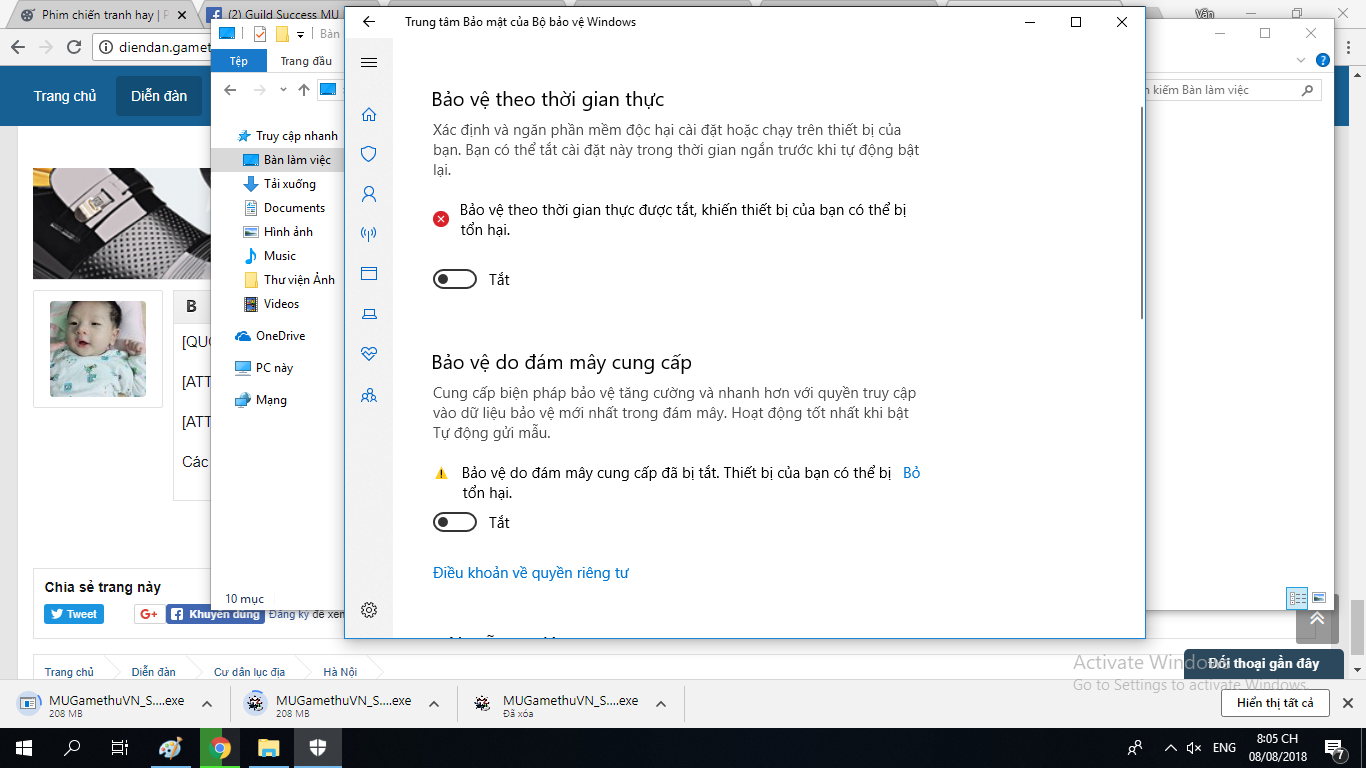This screenshot has height=768, width=1366.
Task: Open options chevron for deleted (Đã xóa) download
Action: [661, 704]
